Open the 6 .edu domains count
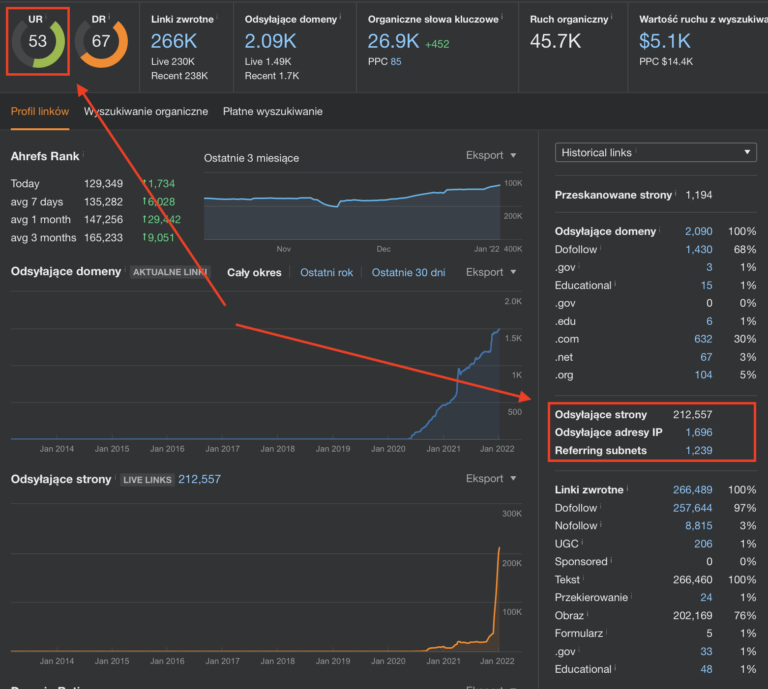The image size is (768, 689). [709, 322]
